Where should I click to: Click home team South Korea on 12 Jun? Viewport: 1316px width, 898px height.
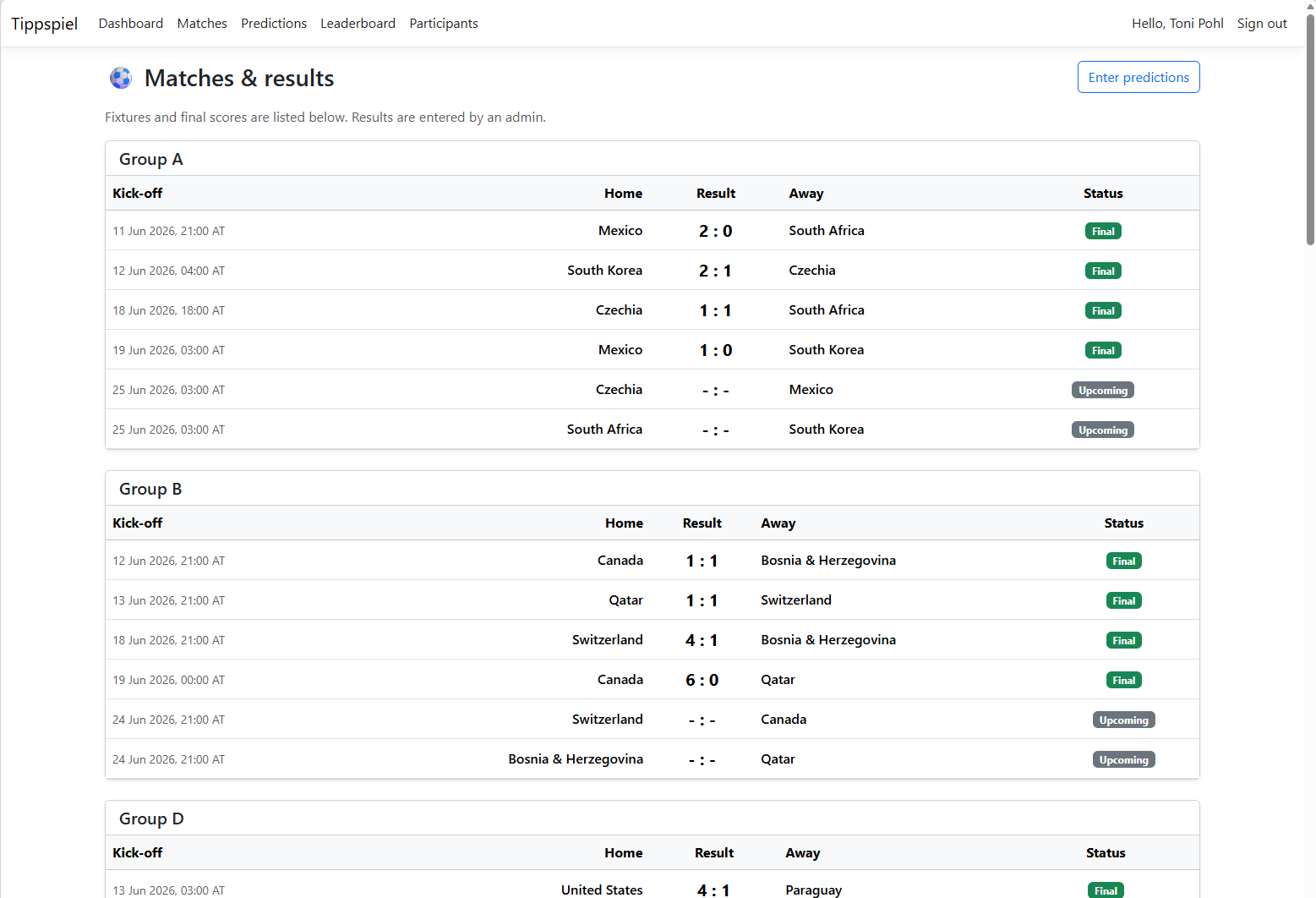pyautogui.click(x=604, y=271)
